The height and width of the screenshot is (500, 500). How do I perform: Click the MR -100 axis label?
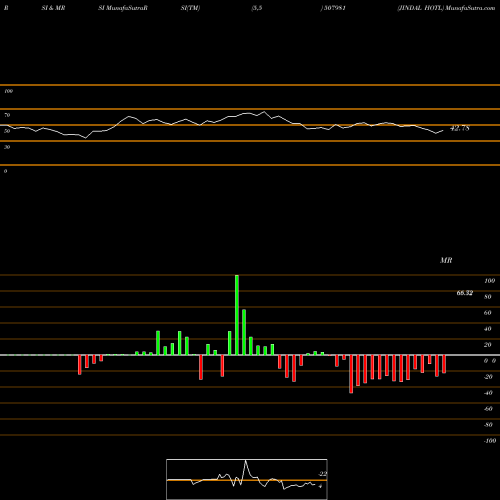[x=490, y=441]
